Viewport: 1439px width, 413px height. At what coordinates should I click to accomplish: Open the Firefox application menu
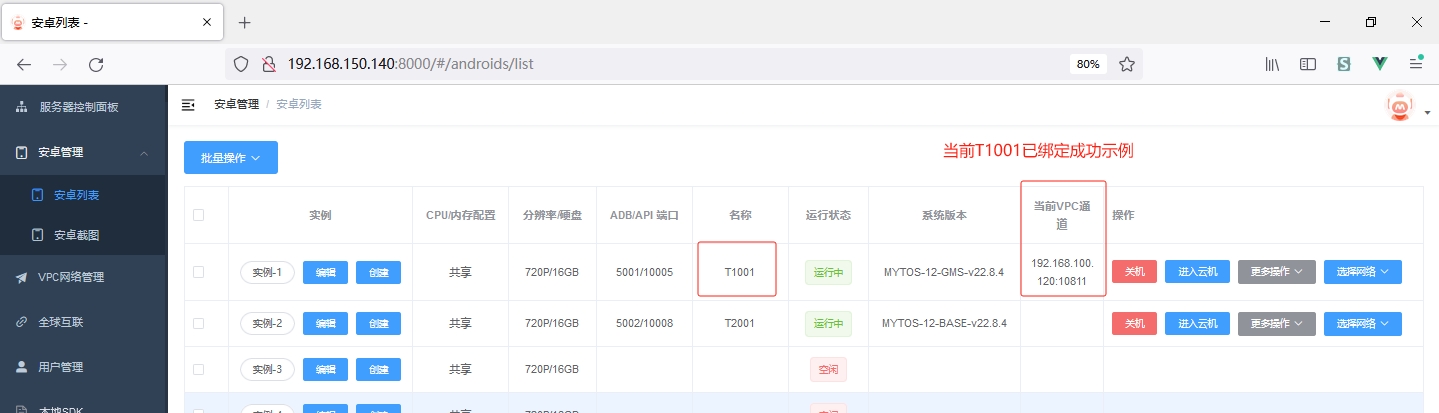coord(1416,64)
